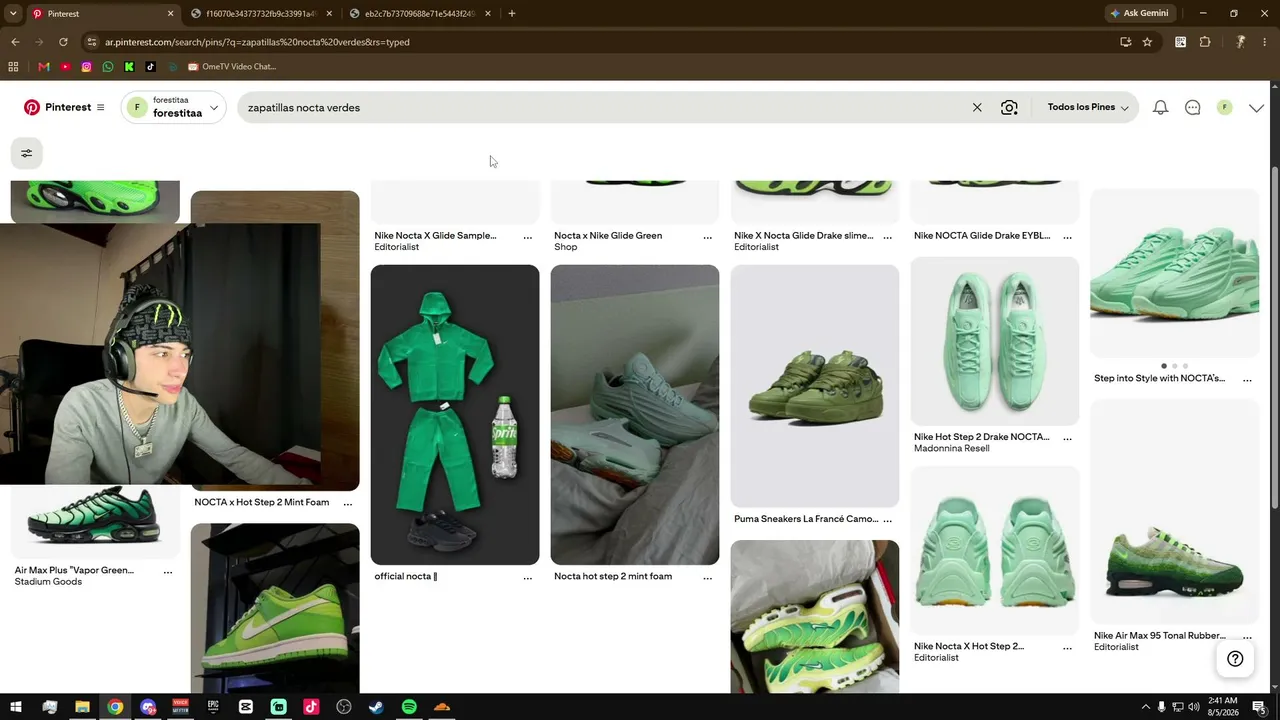The width and height of the screenshot is (1280, 720).
Task: Reload the current page
Action: pos(63,42)
